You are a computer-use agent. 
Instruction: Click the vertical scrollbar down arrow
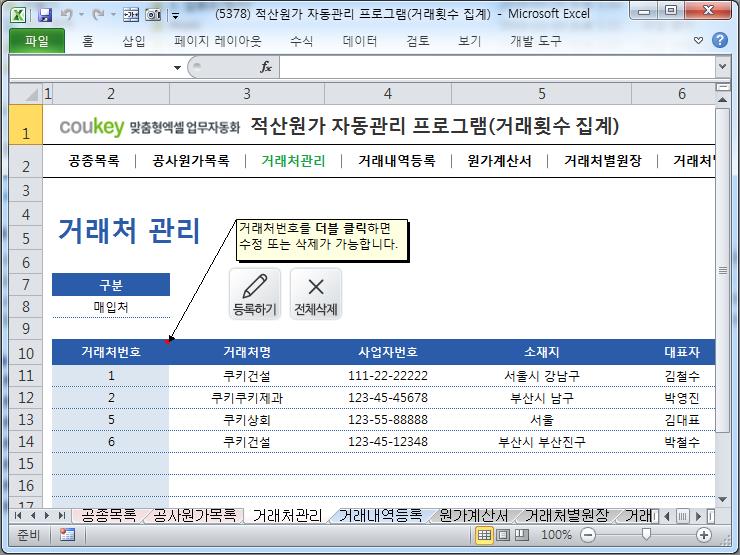coord(722,499)
